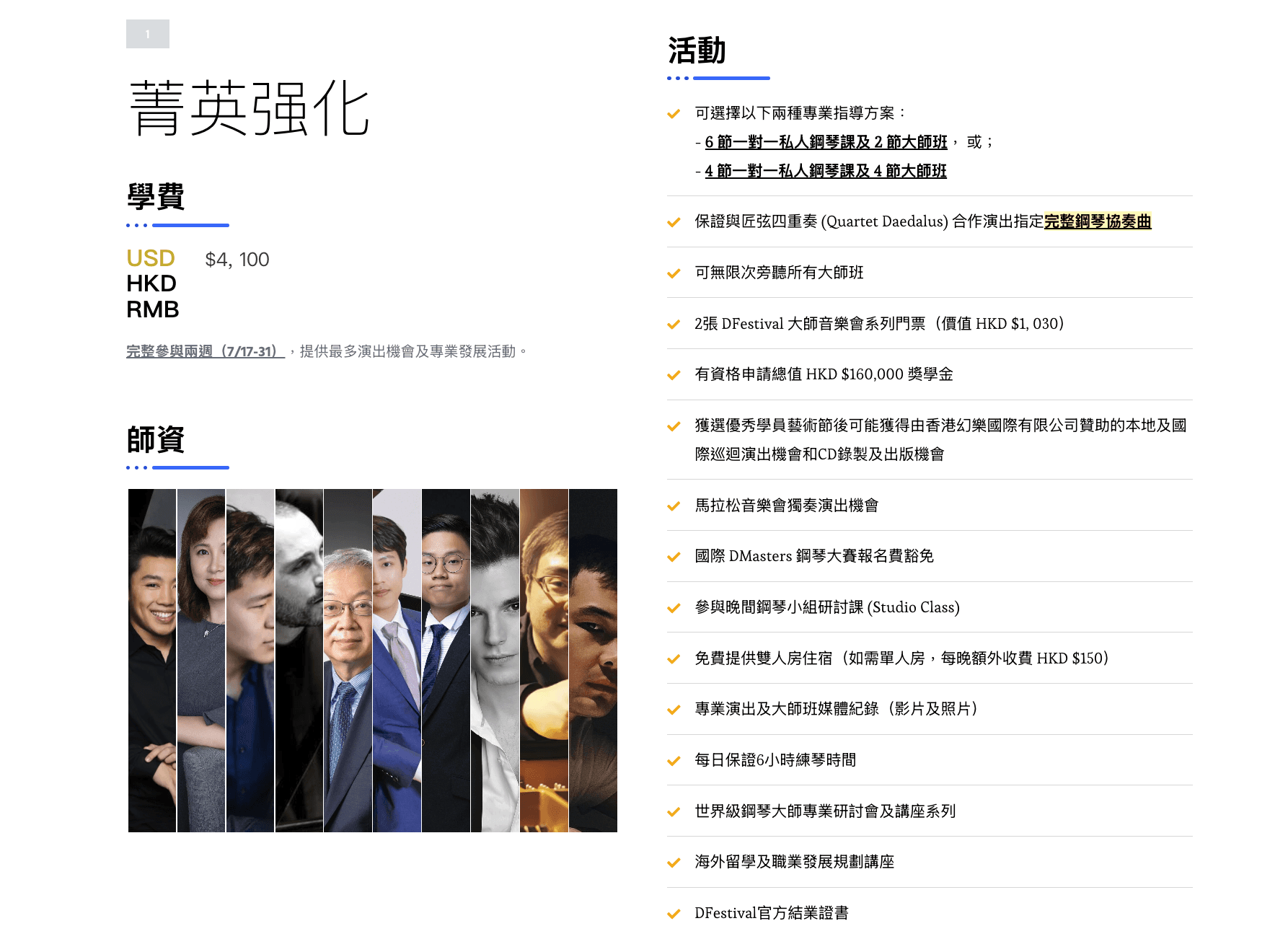Click the 學費 section heading

pos(156,196)
